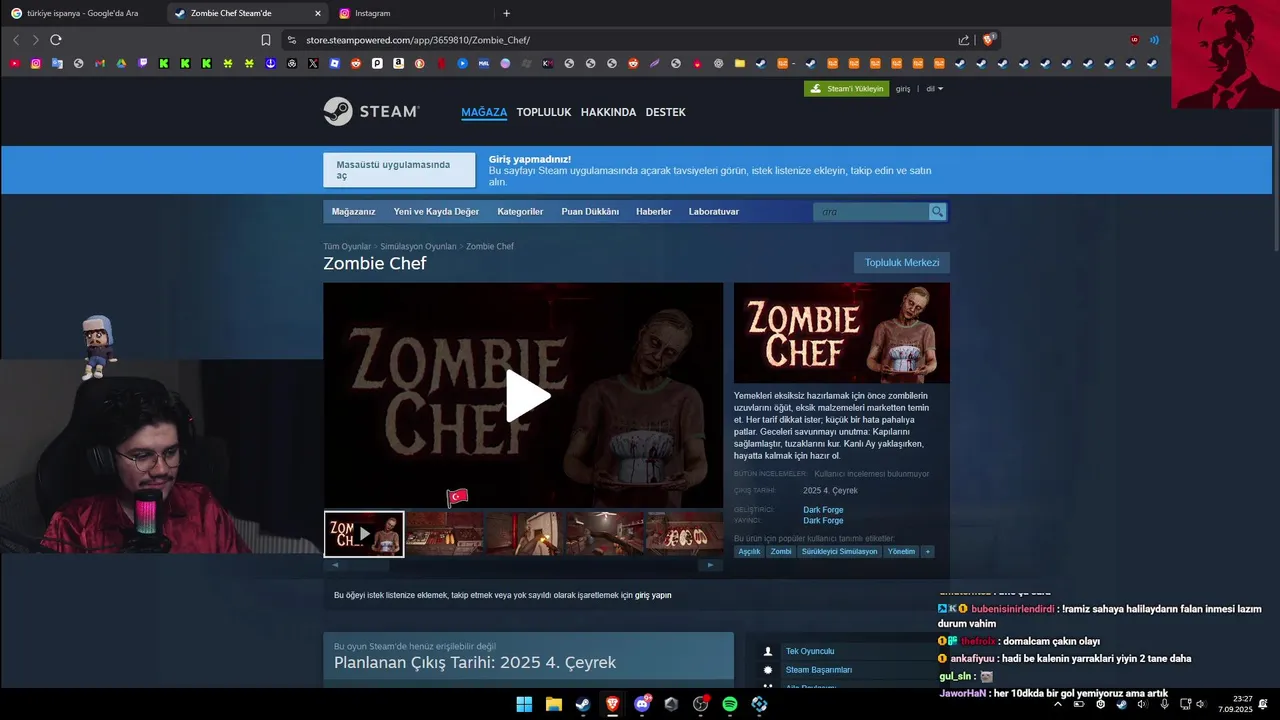The image size is (1280, 720).
Task: Open uBlock Origin extension icon
Action: point(1134,40)
